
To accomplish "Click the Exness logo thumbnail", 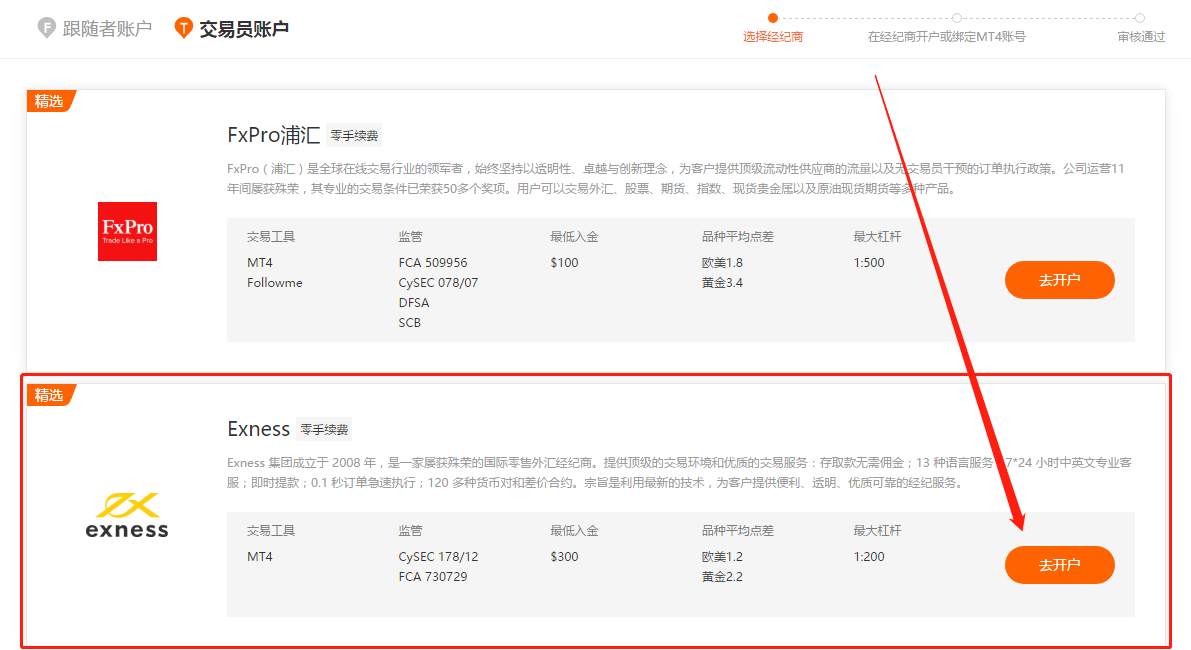I will coord(127,516).
